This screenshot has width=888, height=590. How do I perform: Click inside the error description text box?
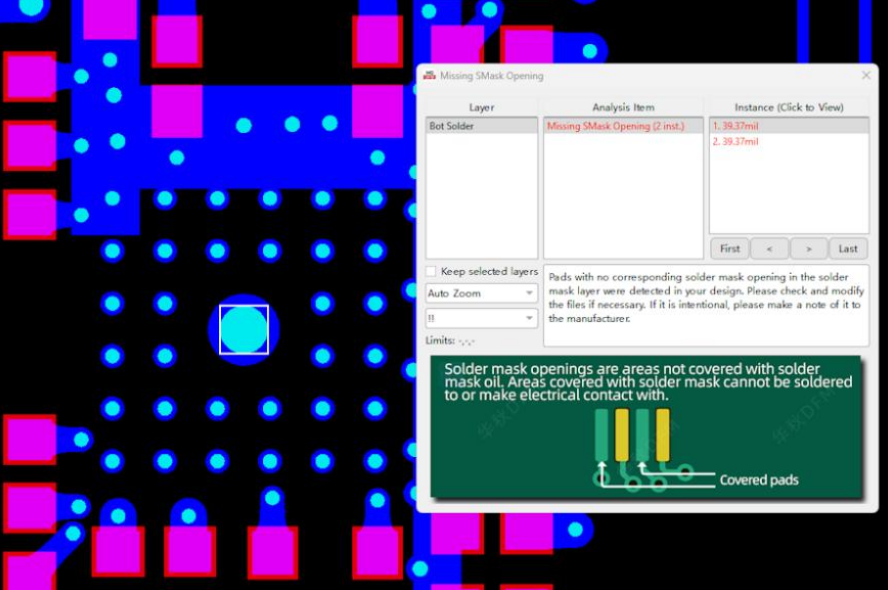pyautogui.click(x=705, y=298)
